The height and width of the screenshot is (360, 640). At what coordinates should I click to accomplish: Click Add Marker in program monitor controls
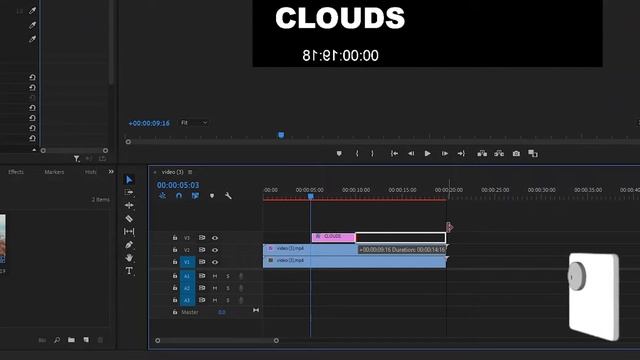[x=339, y=153]
